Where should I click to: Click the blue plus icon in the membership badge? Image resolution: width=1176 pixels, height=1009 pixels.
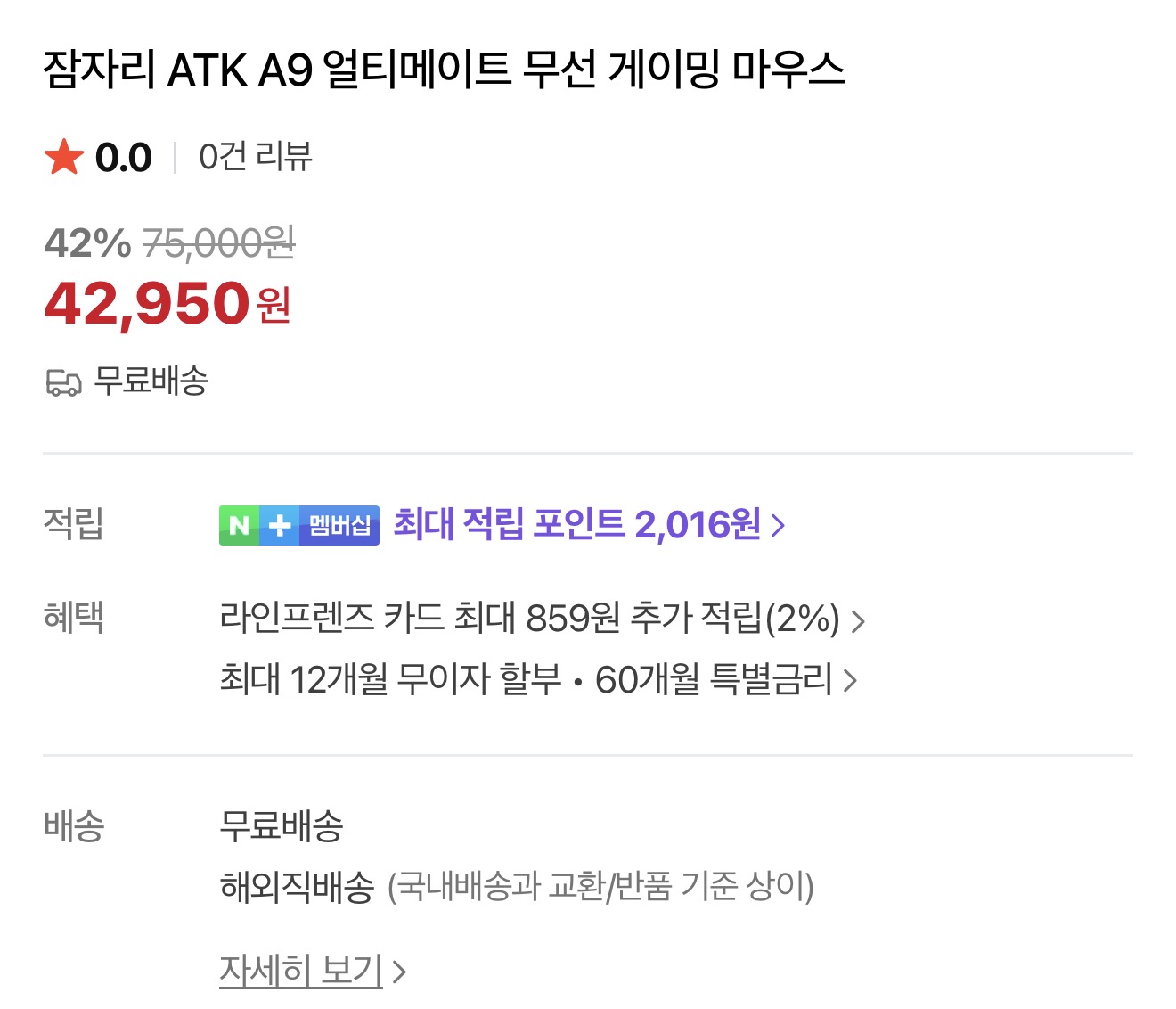click(280, 525)
